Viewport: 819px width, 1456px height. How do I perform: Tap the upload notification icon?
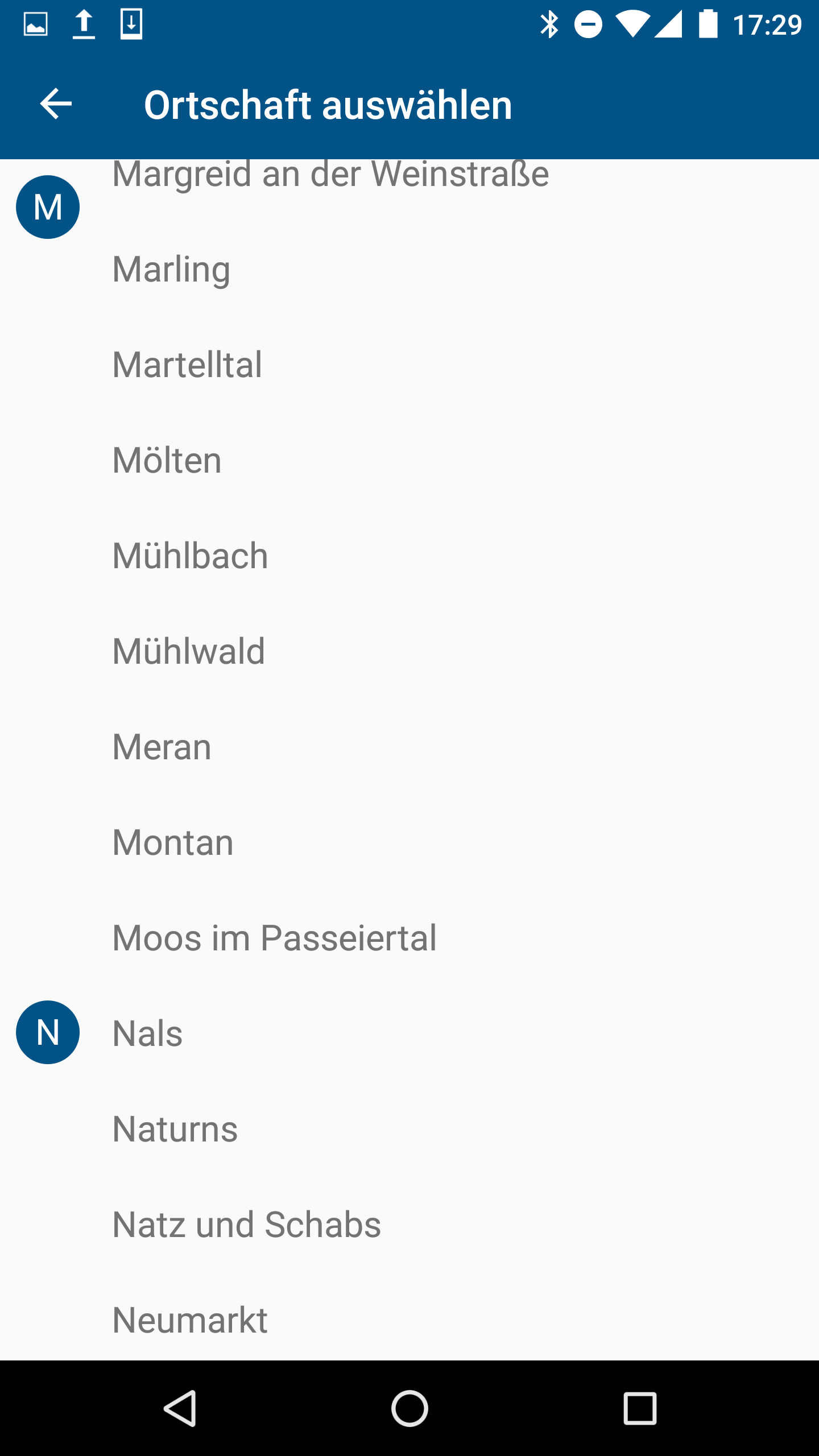click(x=84, y=24)
